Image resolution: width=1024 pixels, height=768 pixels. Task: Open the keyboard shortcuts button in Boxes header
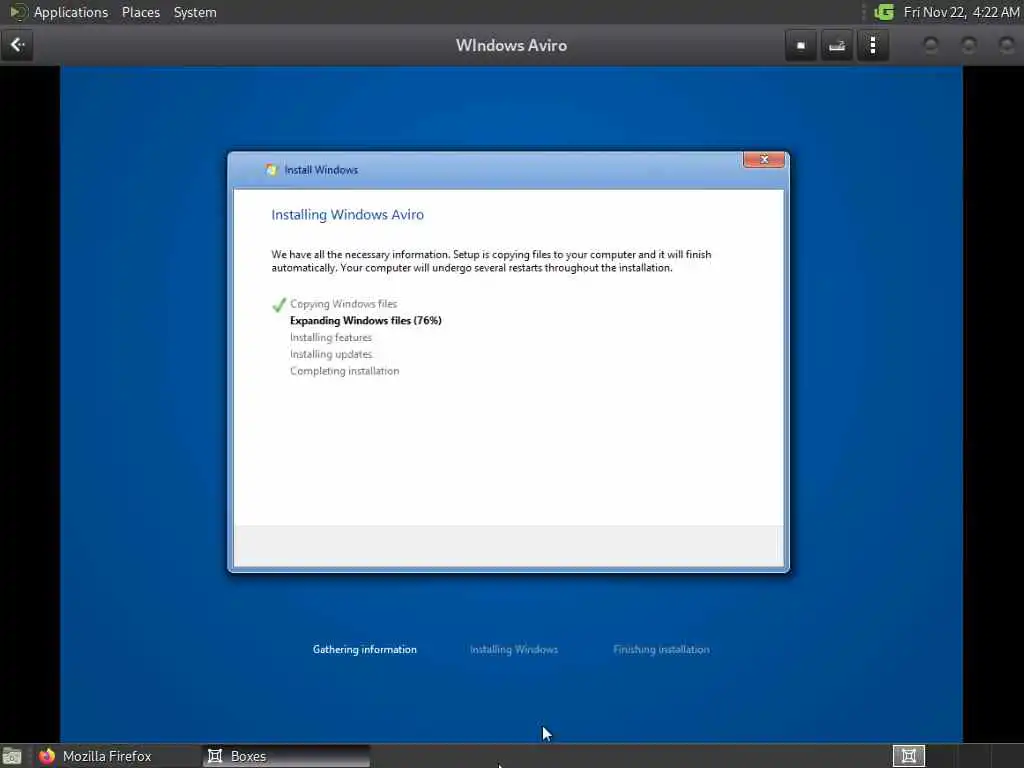(837, 46)
